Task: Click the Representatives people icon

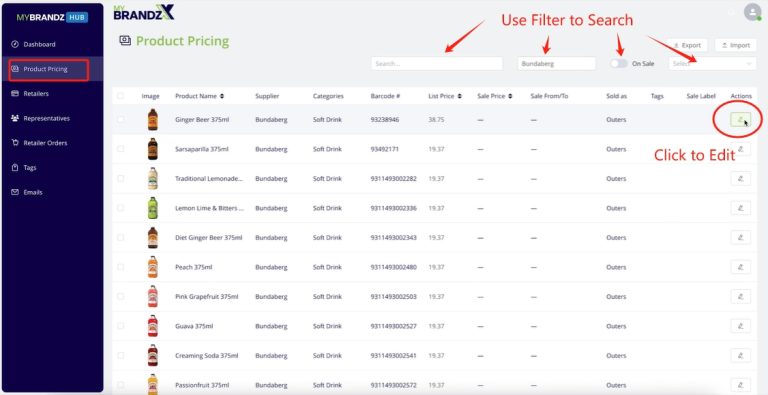Action: [15, 118]
